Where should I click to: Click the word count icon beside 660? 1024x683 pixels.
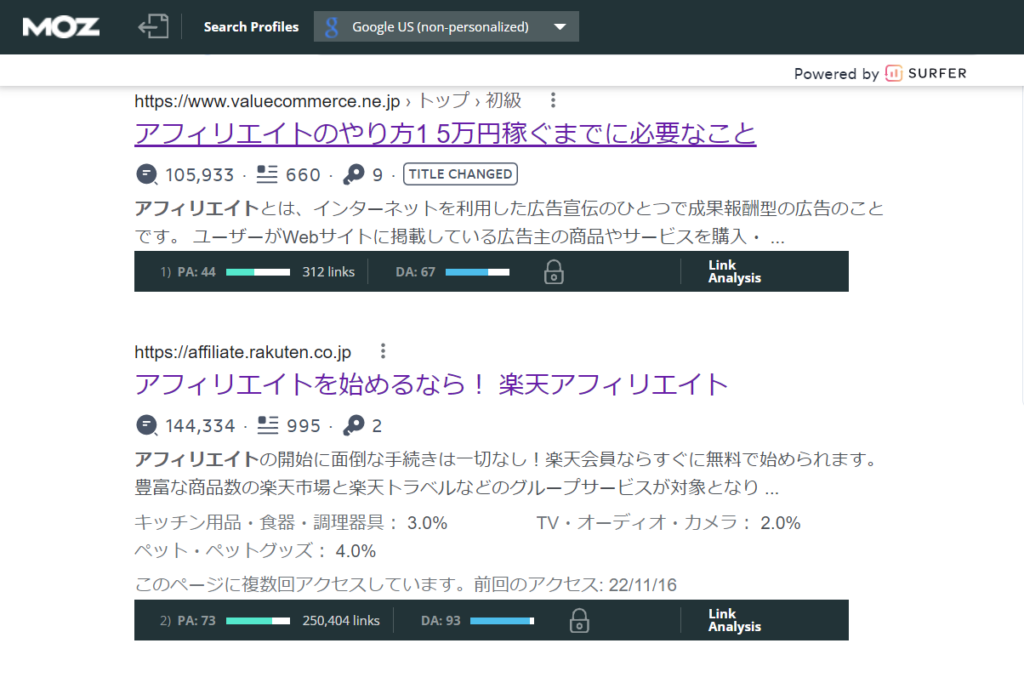point(266,174)
